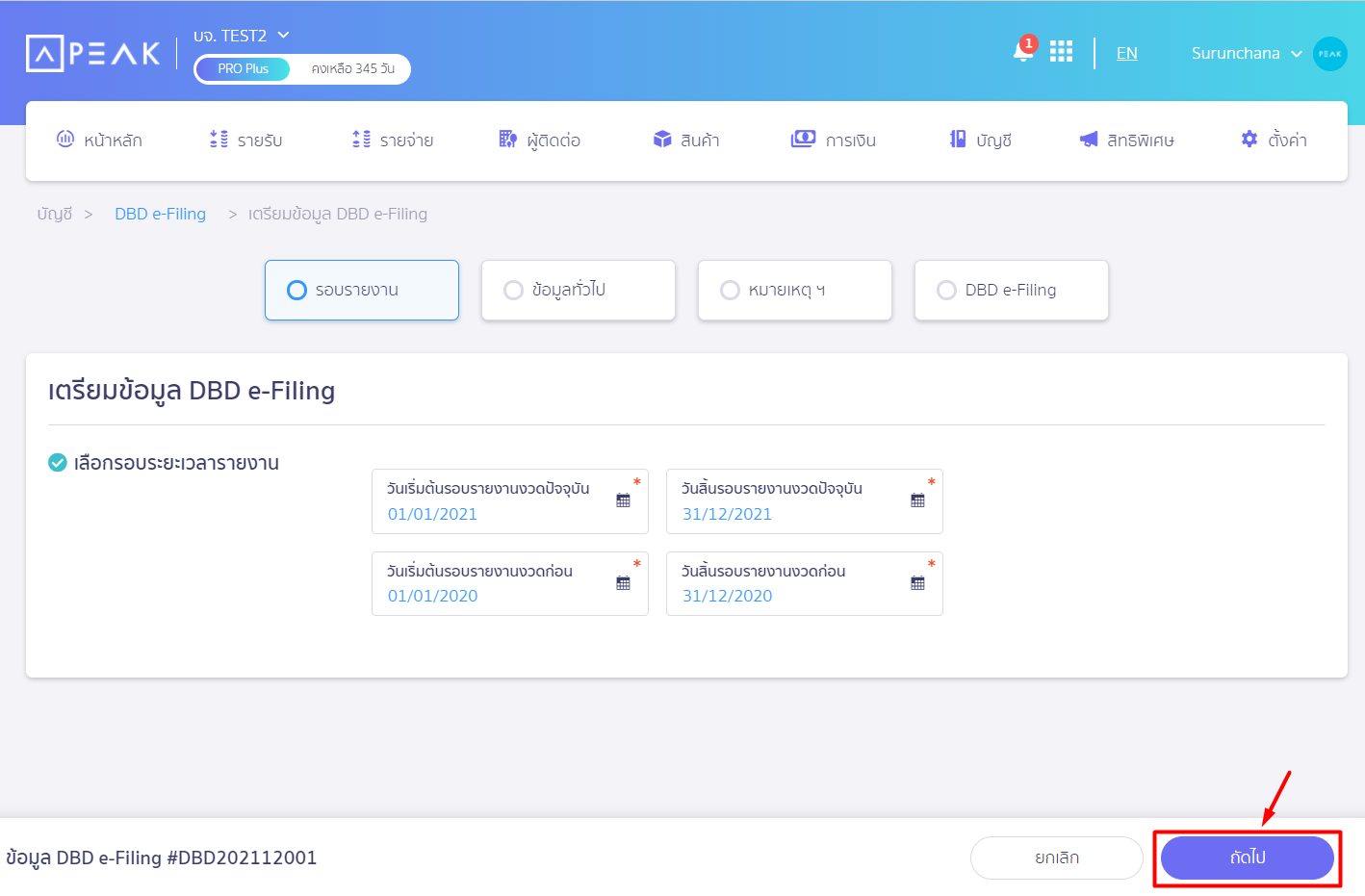Select the ข้อมูลทั่วไป step

coord(579,290)
